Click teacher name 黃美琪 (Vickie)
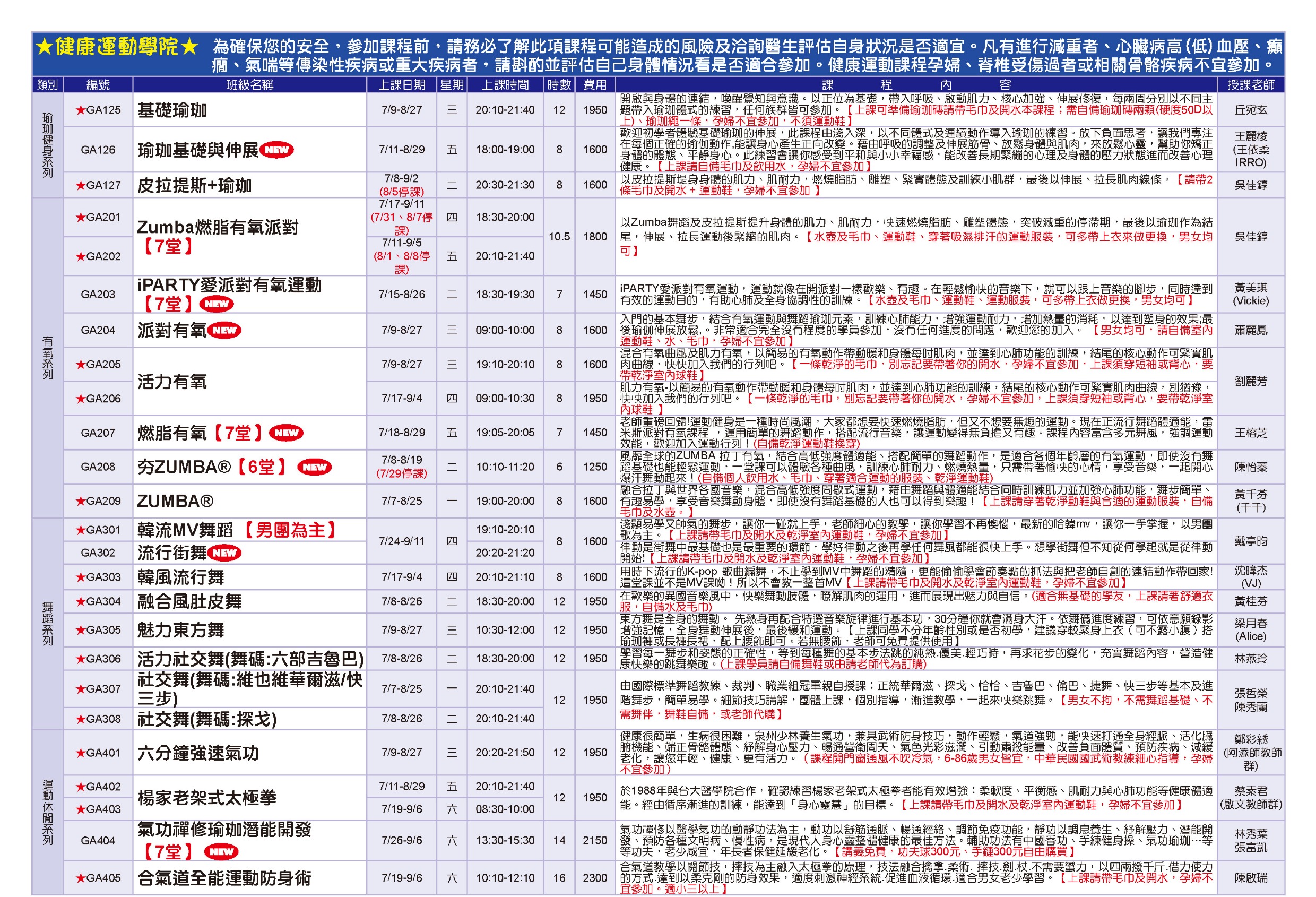This screenshot has height=897, width=1316. coord(1250,295)
